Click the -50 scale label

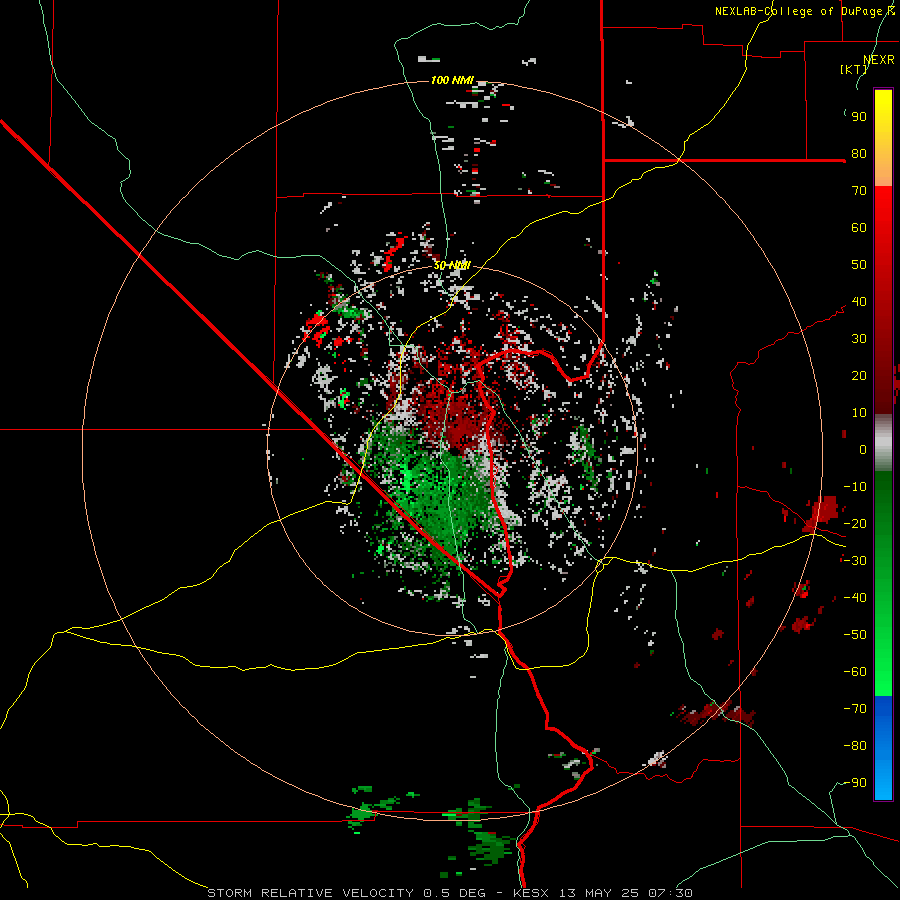(855, 635)
